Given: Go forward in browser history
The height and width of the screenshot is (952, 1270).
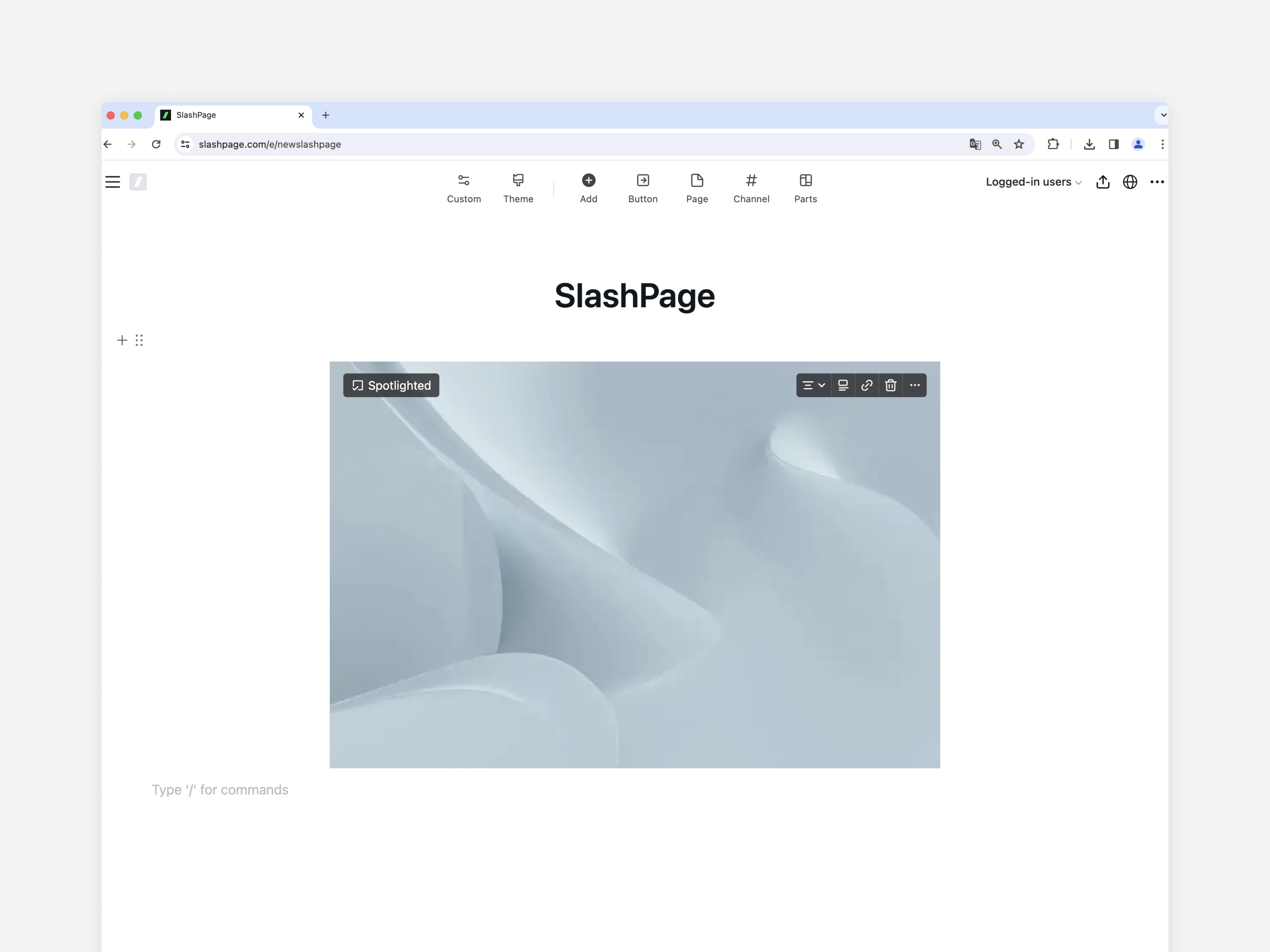Looking at the screenshot, I should point(132,144).
